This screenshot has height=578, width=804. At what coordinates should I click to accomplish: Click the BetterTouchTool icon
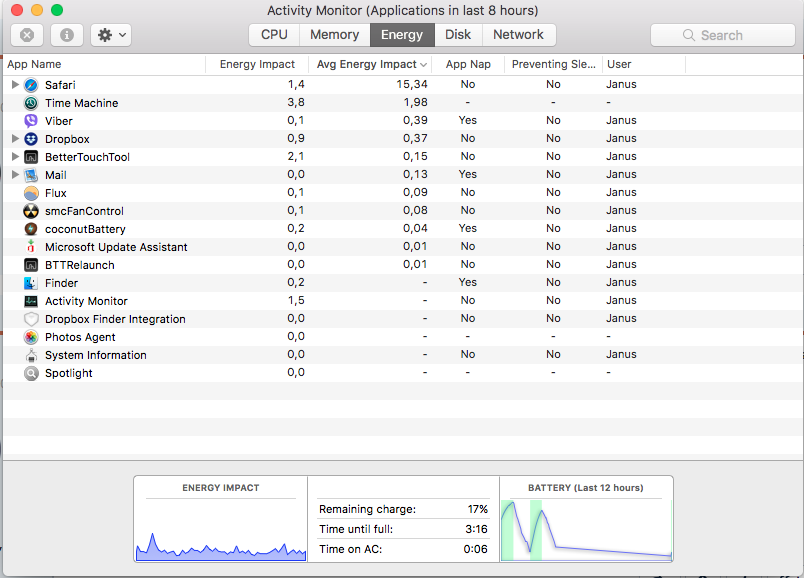pyautogui.click(x=31, y=157)
